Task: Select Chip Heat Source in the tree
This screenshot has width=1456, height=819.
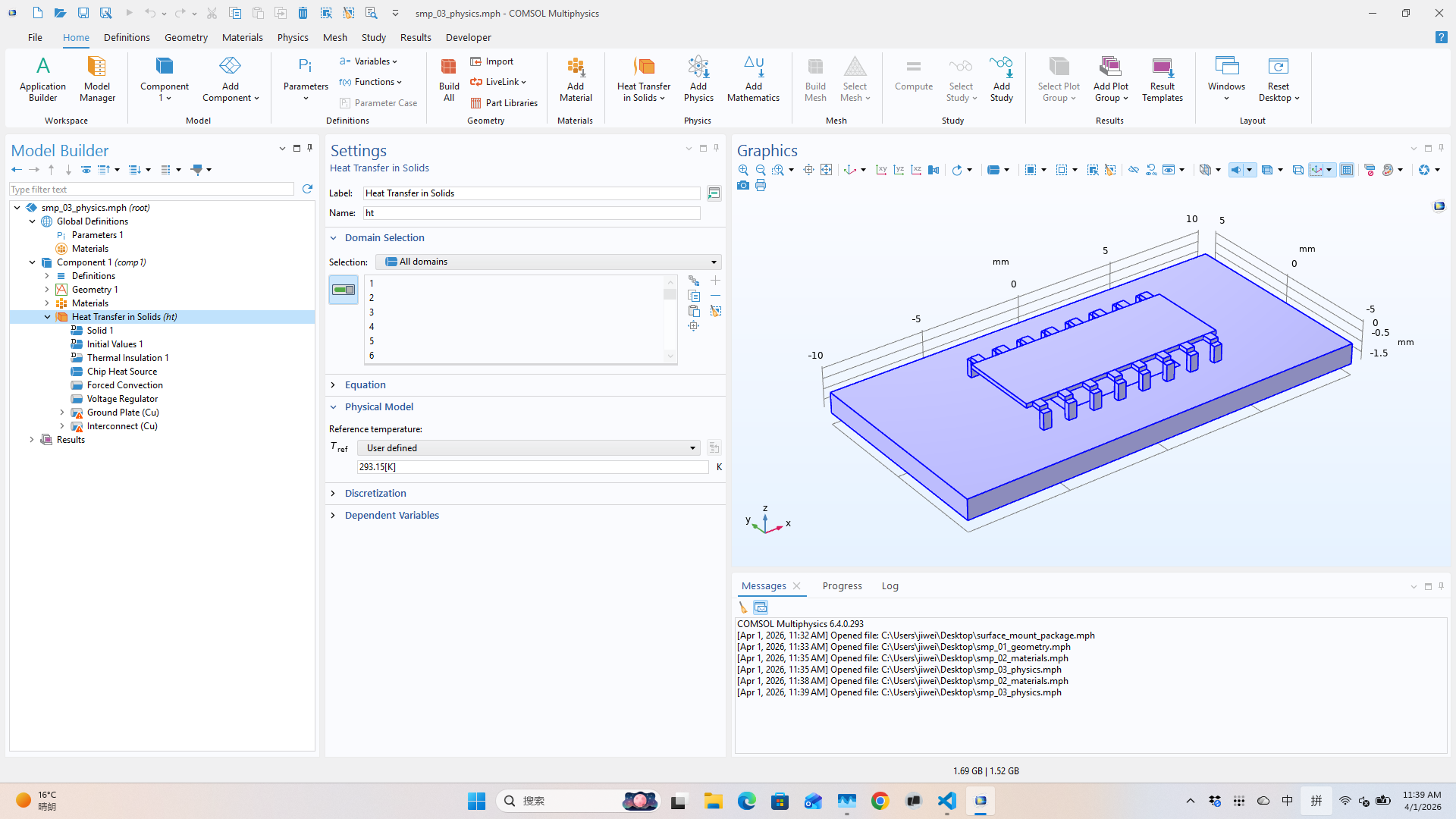Action: click(121, 371)
